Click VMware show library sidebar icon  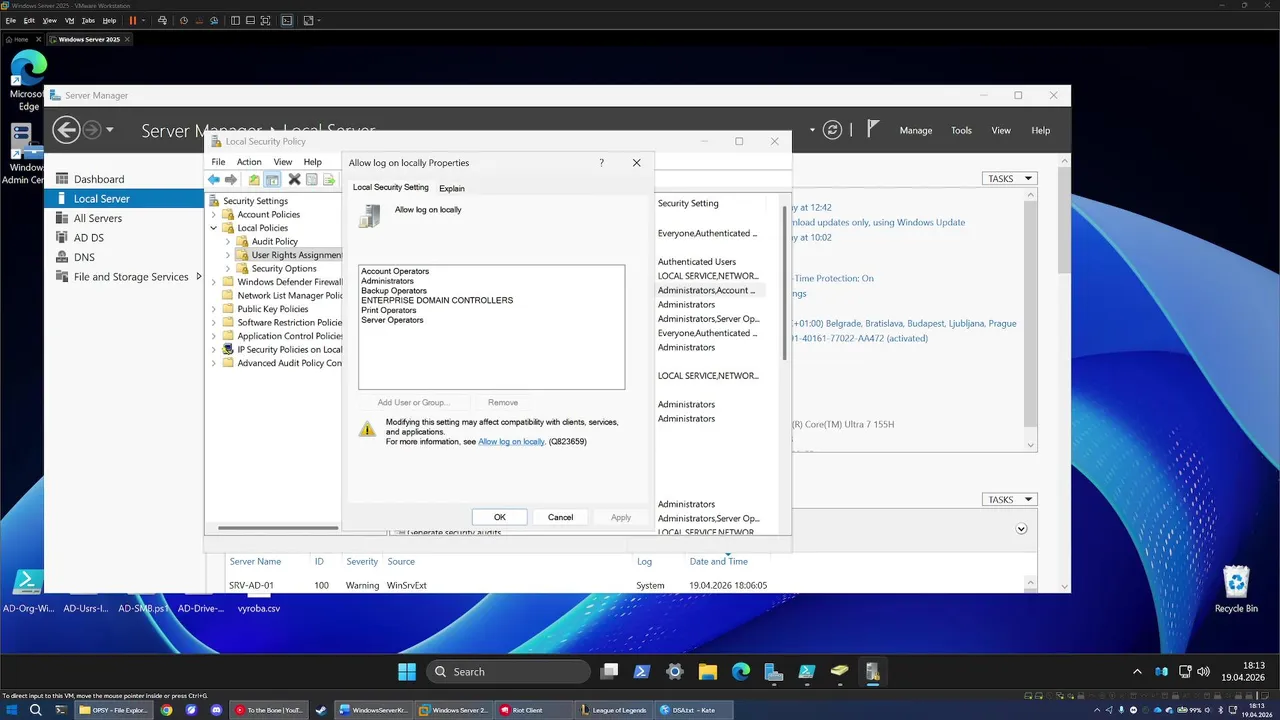point(235,20)
